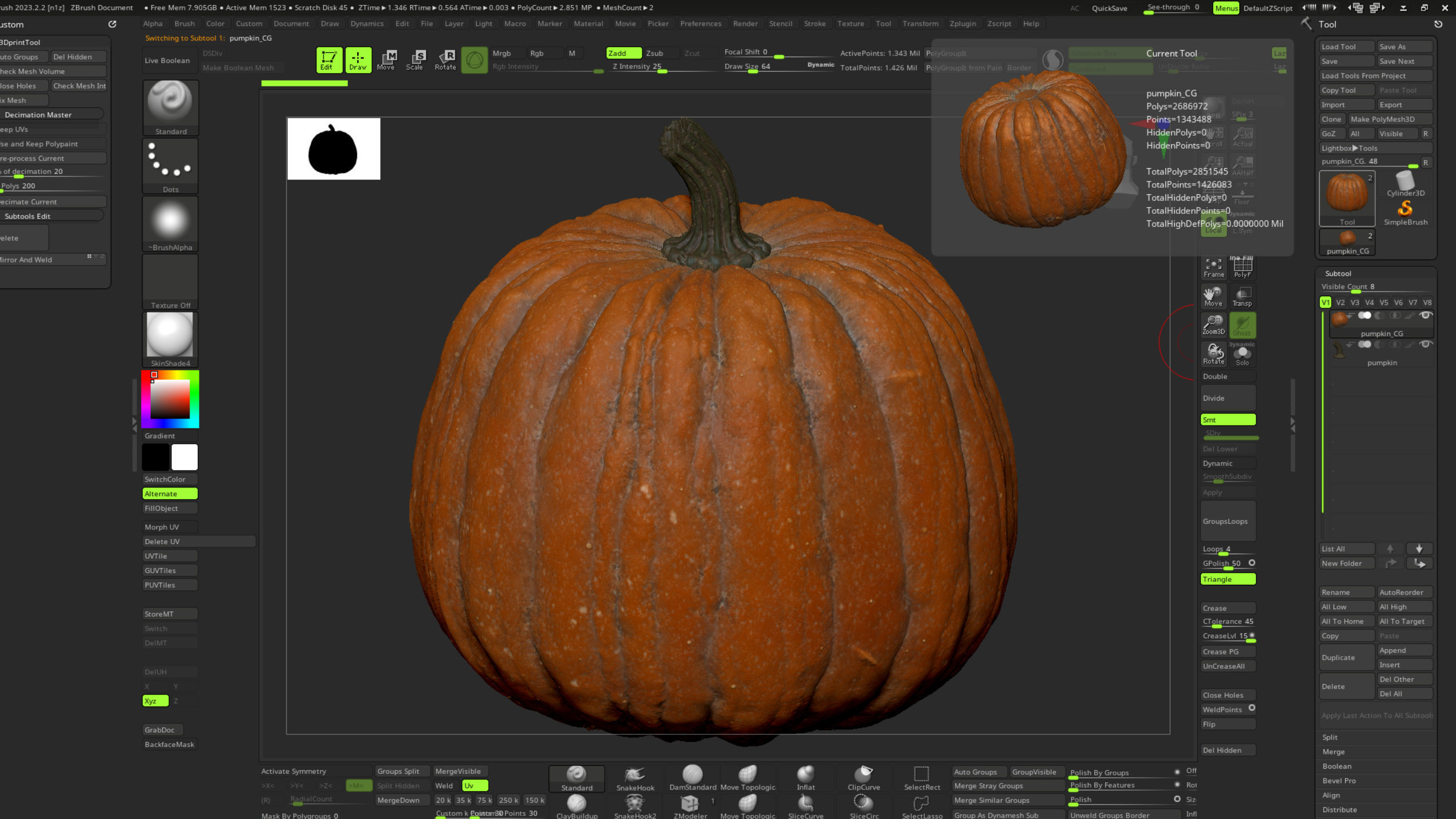Screen dimensions: 1456x819
Task: Activate Draw mode button
Action: click(x=358, y=60)
